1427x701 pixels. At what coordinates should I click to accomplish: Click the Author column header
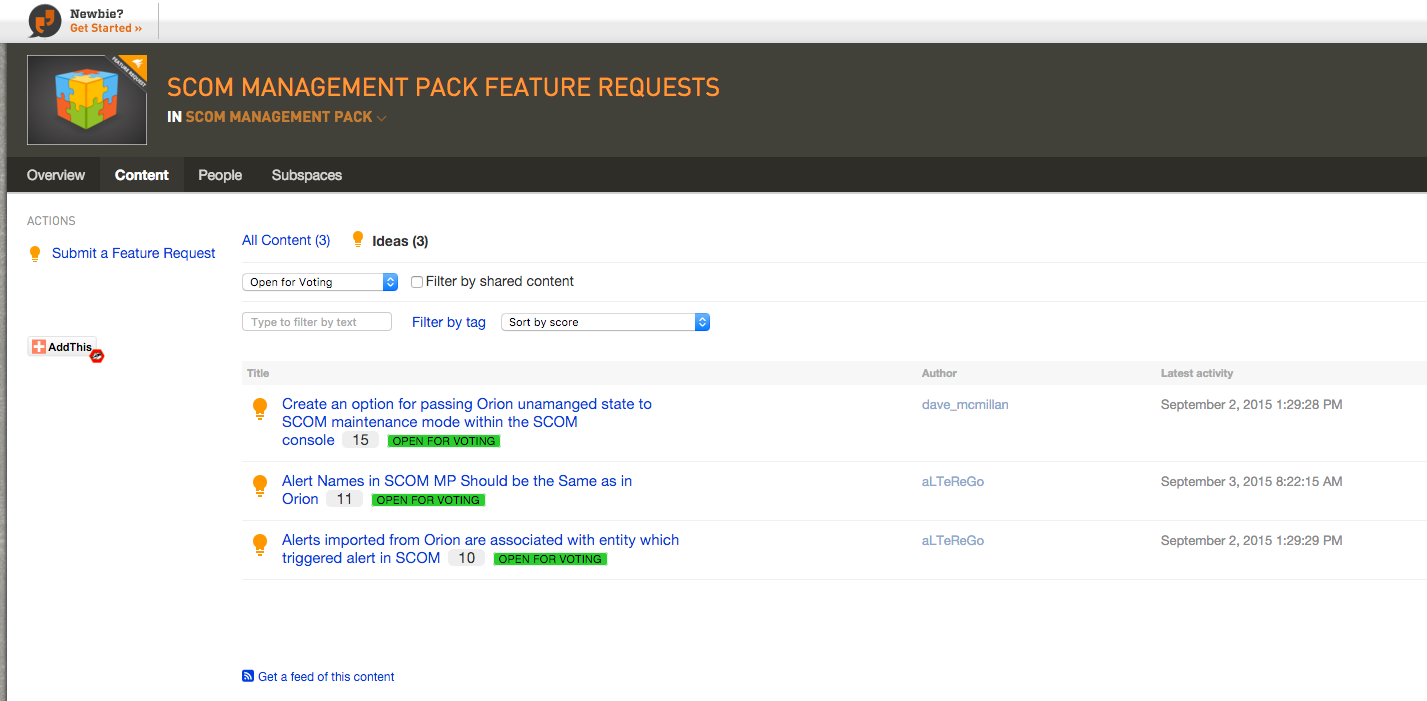point(939,373)
